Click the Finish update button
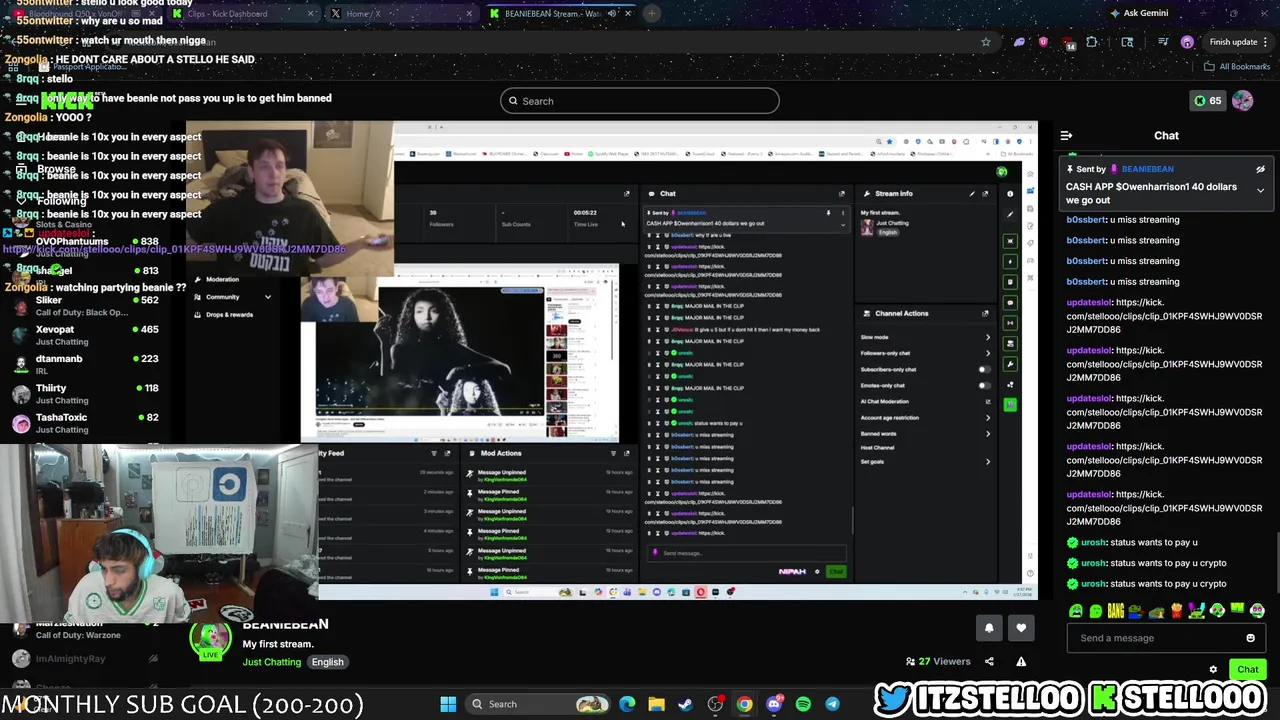Screen dimensions: 1280x720 1240,42
